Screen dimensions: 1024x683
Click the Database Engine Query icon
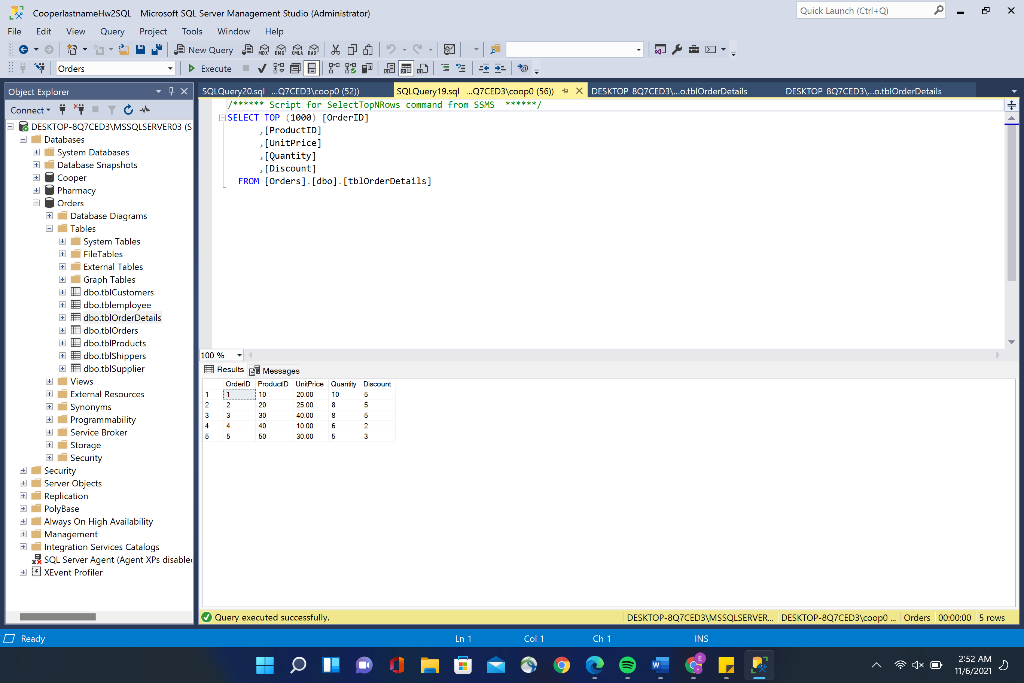point(248,50)
